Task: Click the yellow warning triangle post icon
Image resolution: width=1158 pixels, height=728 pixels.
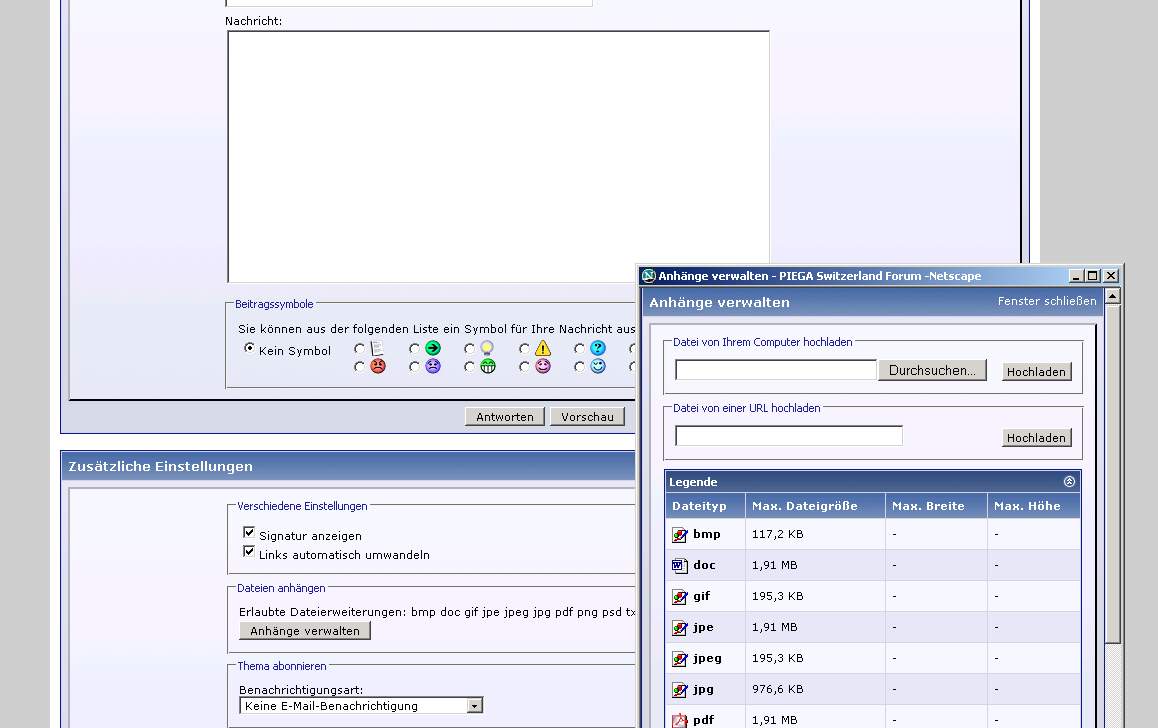Action: point(542,349)
